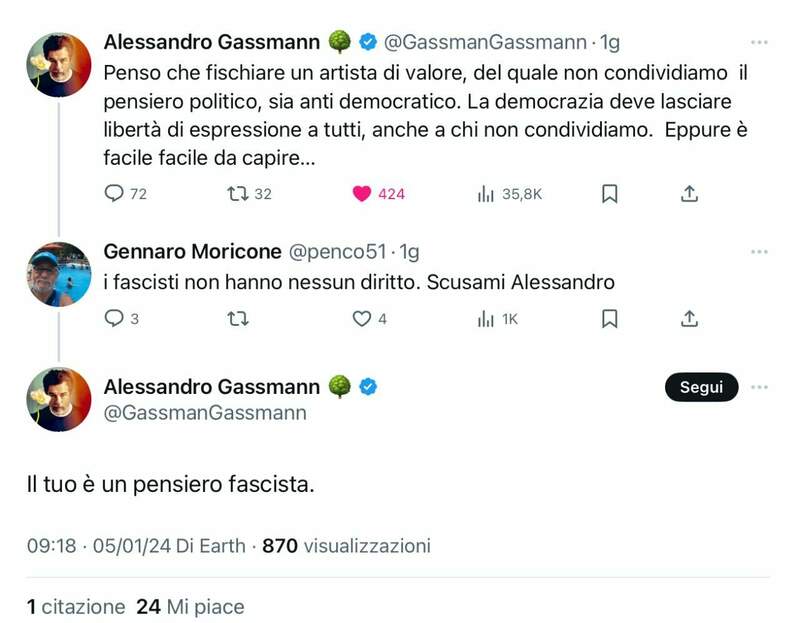Viewport: 800px width, 623px height.
Task: Share Gennaro Moricone's reply
Action: pos(689,319)
